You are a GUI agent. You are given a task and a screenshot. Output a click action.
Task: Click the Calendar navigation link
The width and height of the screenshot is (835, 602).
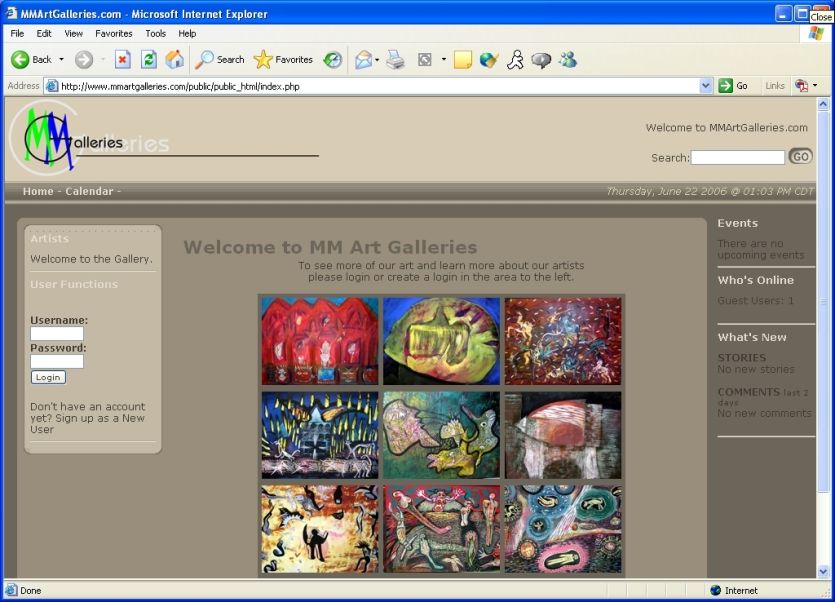(89, 191)
